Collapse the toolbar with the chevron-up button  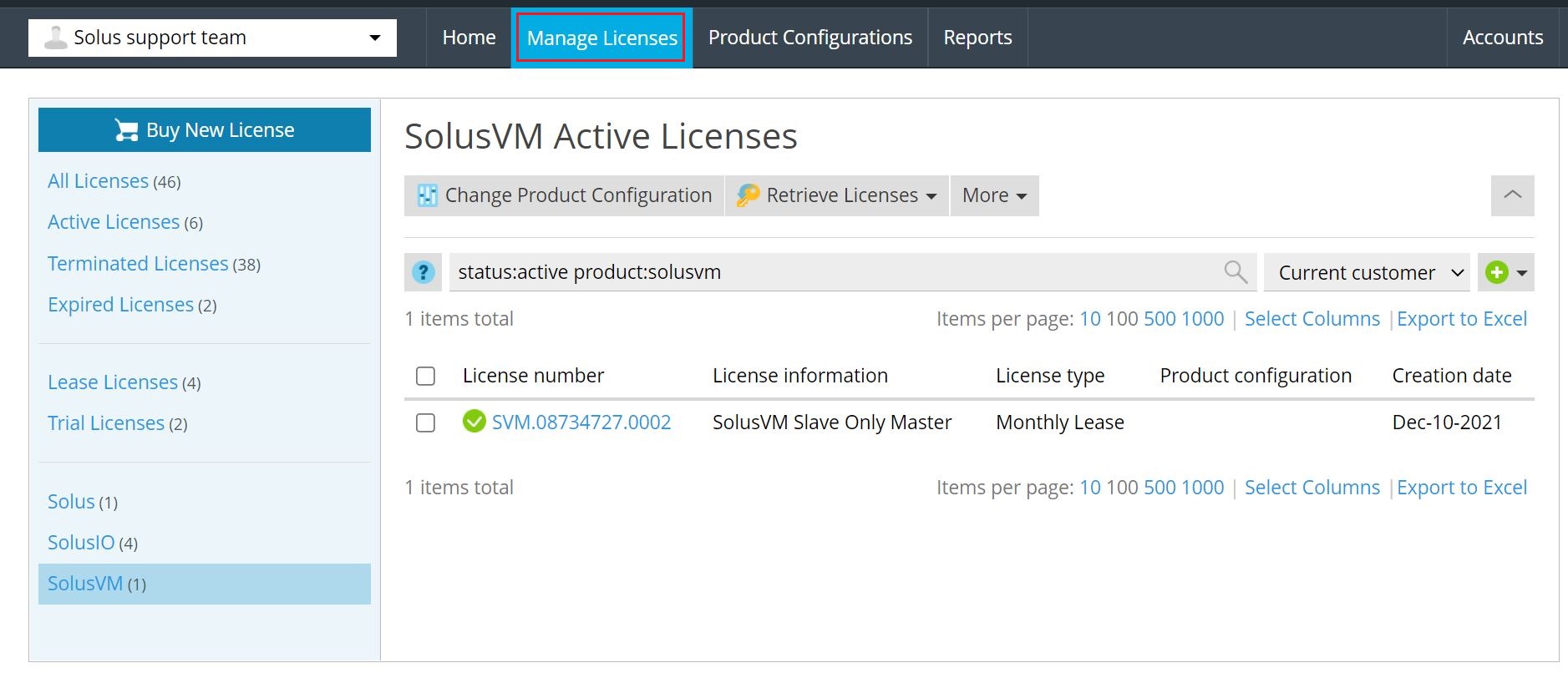pyautogui.click(x=1512, y=195)
